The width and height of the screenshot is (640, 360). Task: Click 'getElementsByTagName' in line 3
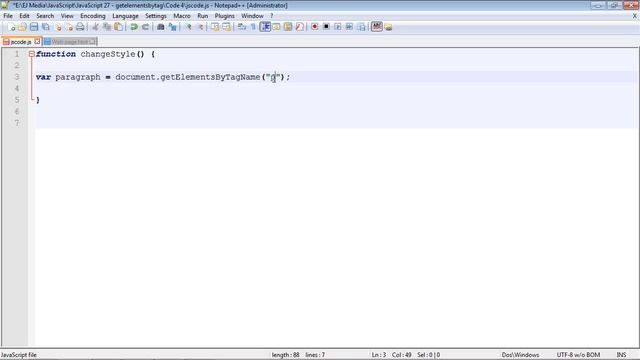coord(210,77)
